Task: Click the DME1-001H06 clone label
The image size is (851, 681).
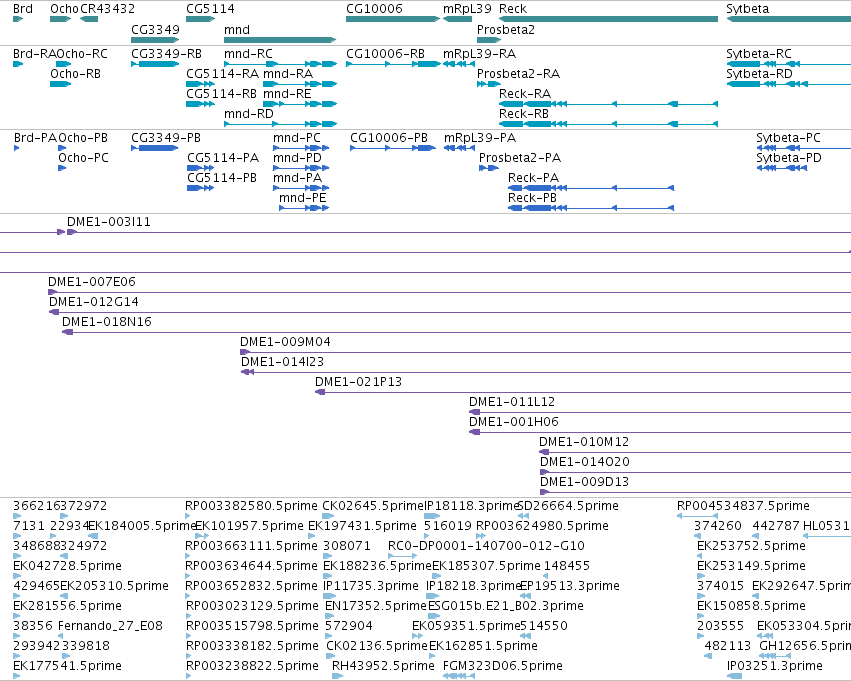Action: (x=513, y=422)
